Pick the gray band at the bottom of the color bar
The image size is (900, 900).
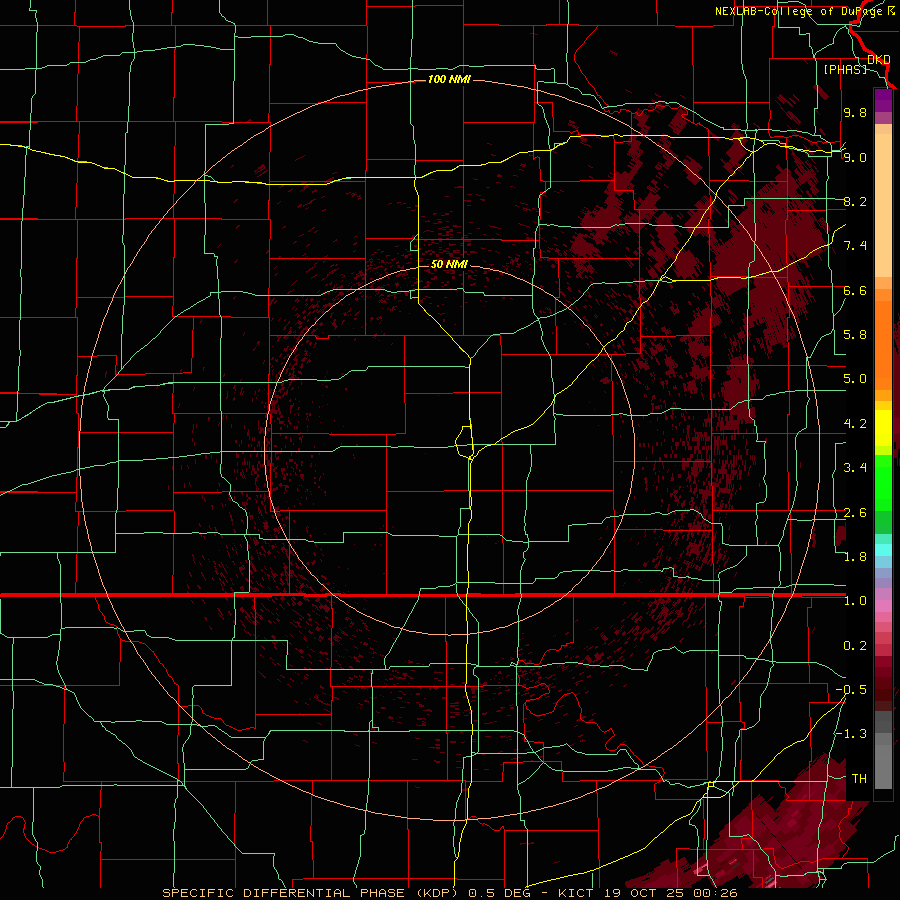click(x=883, y=766)
